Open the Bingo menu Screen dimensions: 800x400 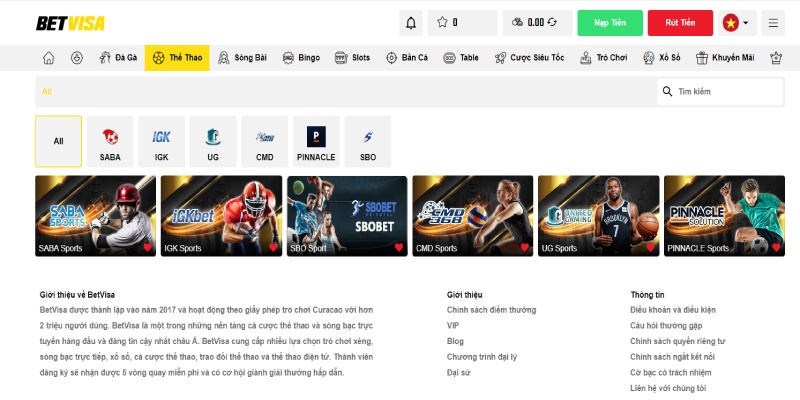[x=301, y=58]
